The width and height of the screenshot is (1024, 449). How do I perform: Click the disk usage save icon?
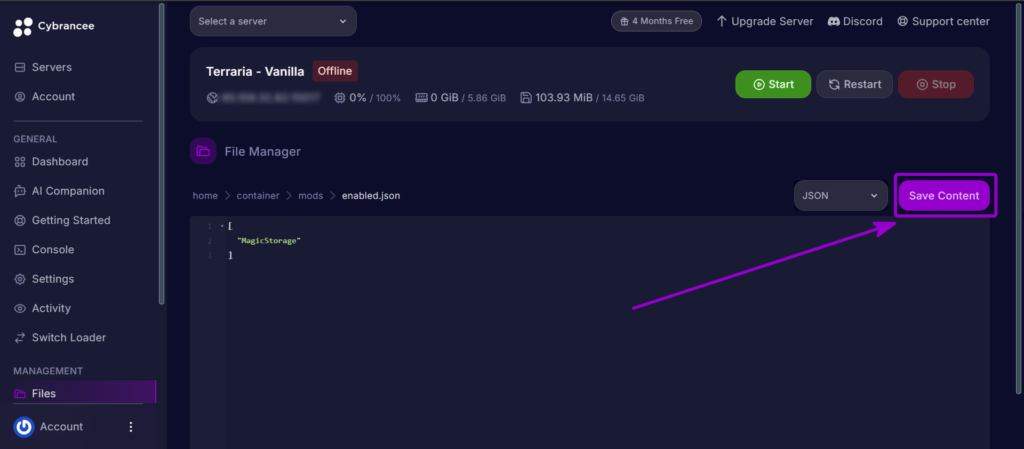[x=526, y=98]
